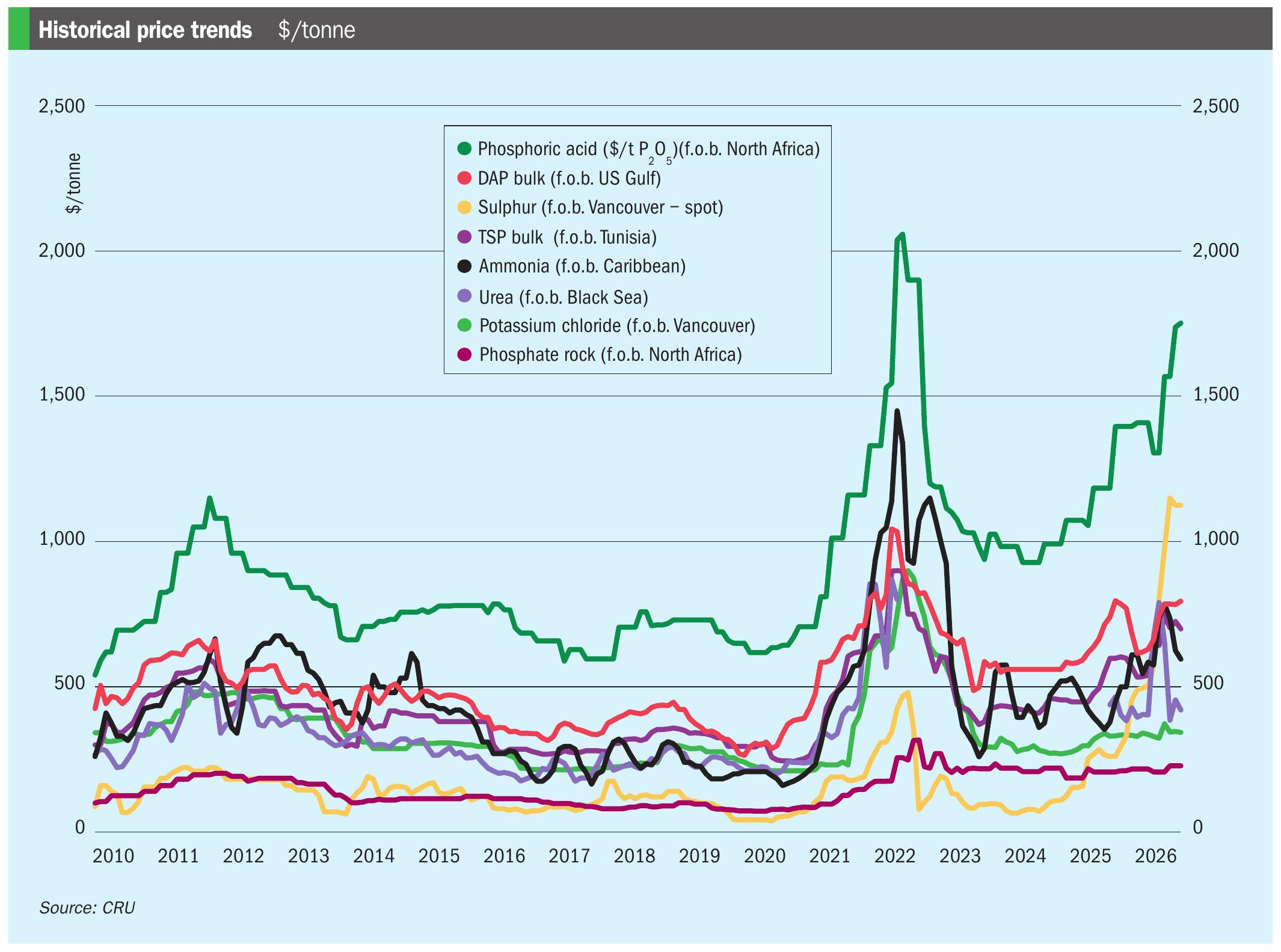The height and width of the screenshot is (952, 1281).
Task: Select the Urea (f.o.b. Black Sea) label
Action: point(564,297)
